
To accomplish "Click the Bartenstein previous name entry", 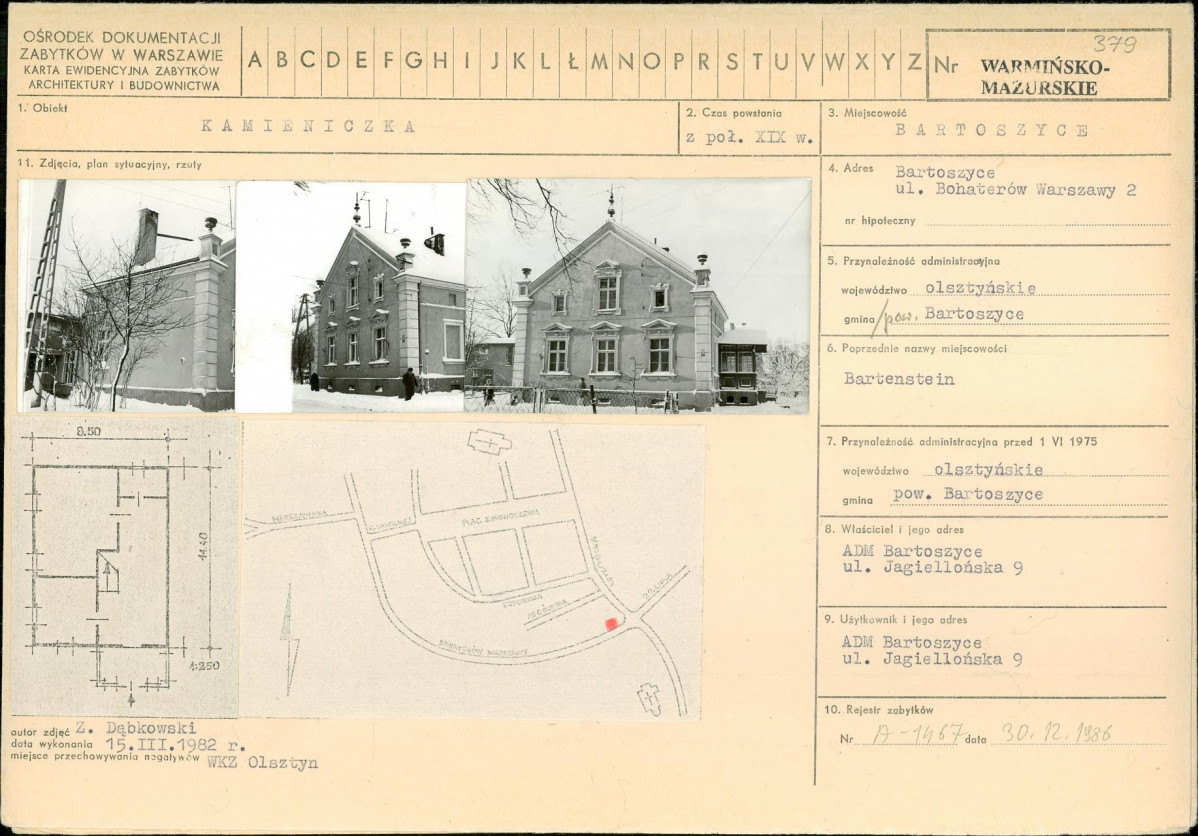I will click(898, 378).
